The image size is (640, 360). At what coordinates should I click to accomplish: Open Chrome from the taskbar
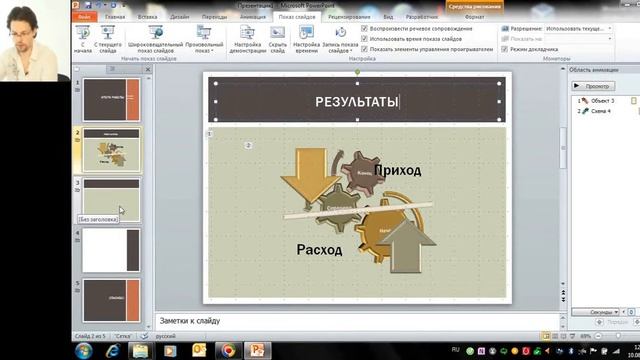click(228, 351)
